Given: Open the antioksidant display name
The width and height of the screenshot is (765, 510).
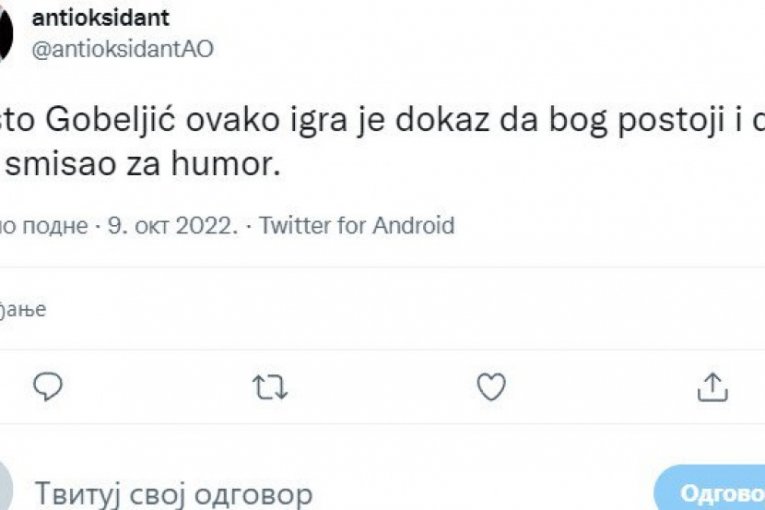Looking at the screenshot, I should point(100,17).
